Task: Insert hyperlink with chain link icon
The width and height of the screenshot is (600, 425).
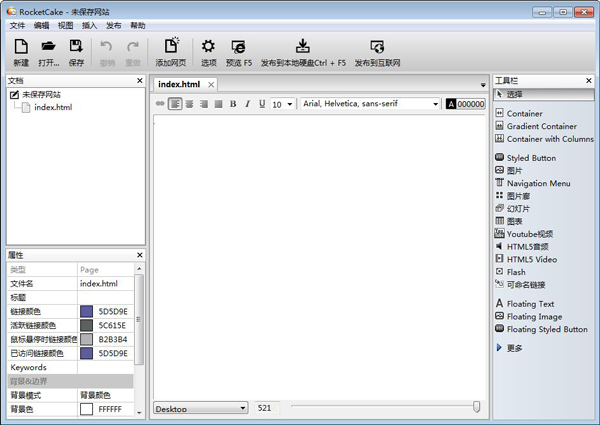Action: click(x=160, y=104)
